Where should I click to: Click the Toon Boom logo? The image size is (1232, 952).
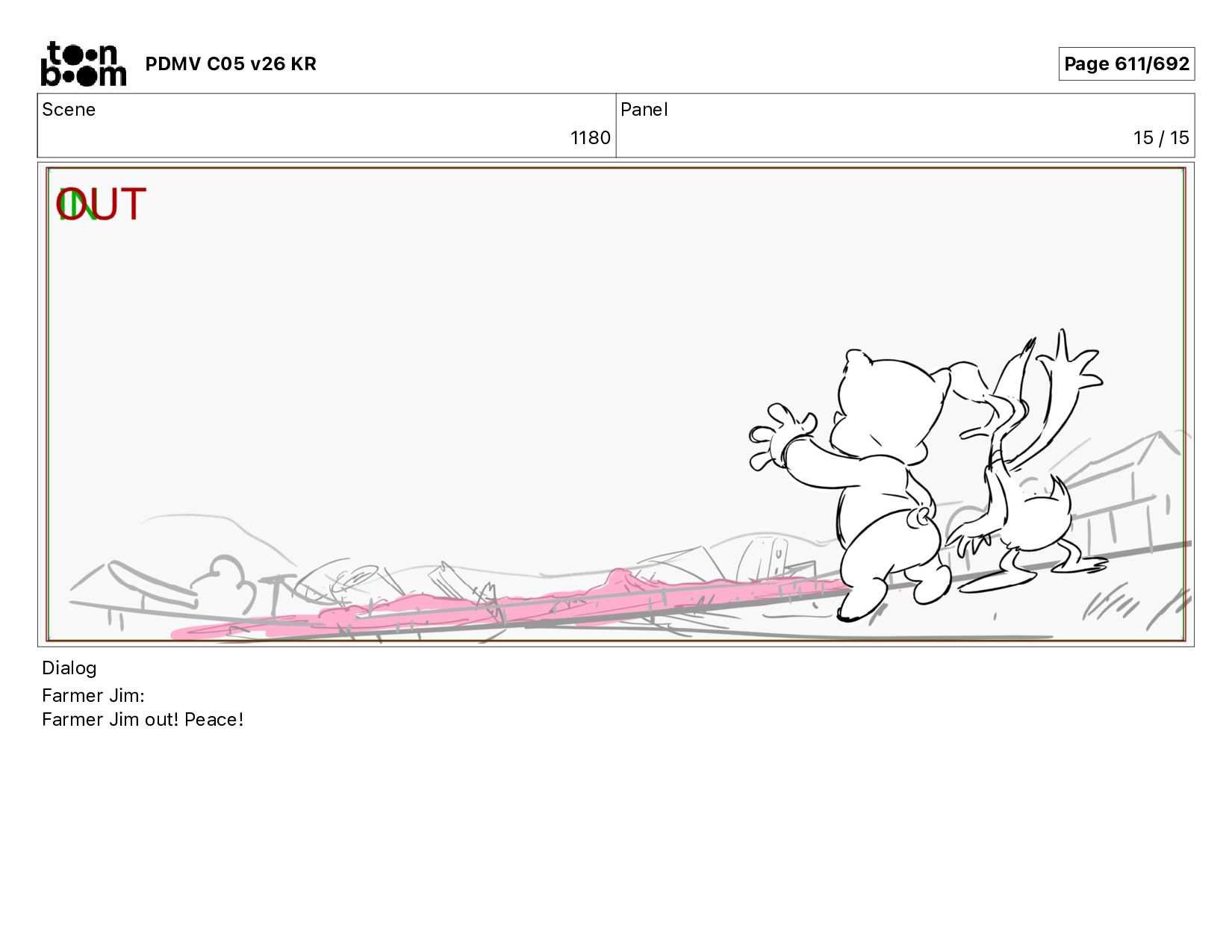(x=83, y=63)
